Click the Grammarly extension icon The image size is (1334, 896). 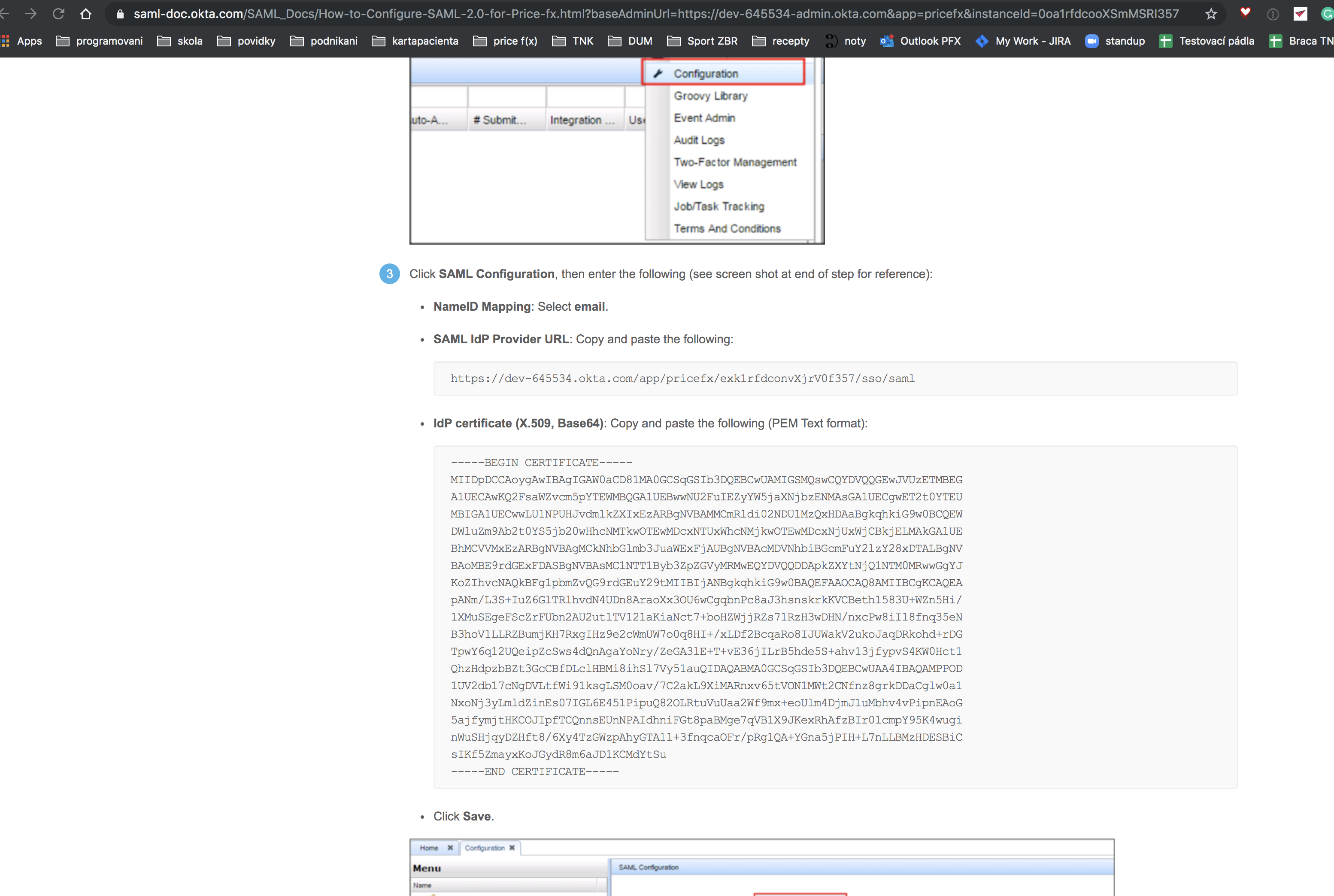pos(1327,13)
